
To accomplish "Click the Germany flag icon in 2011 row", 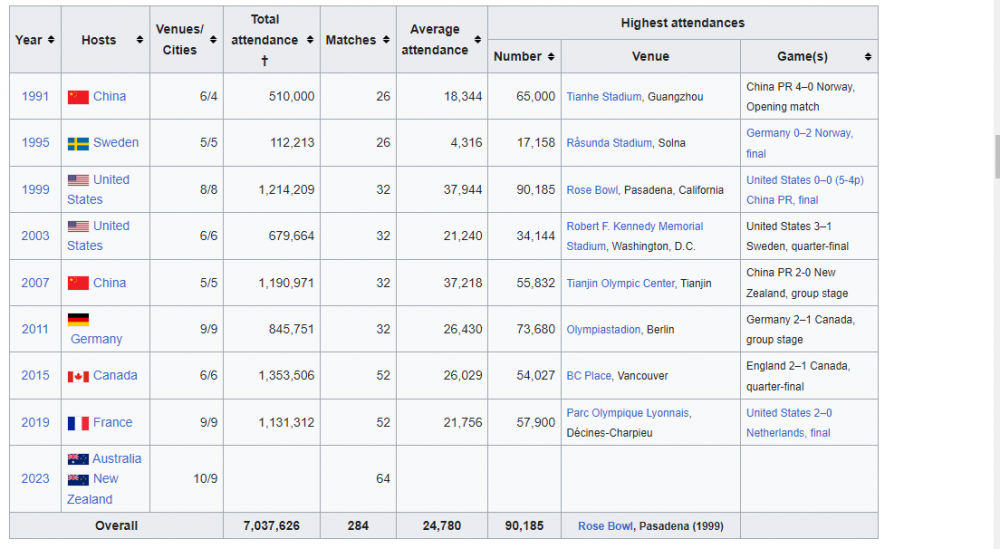I will (78, 320).
